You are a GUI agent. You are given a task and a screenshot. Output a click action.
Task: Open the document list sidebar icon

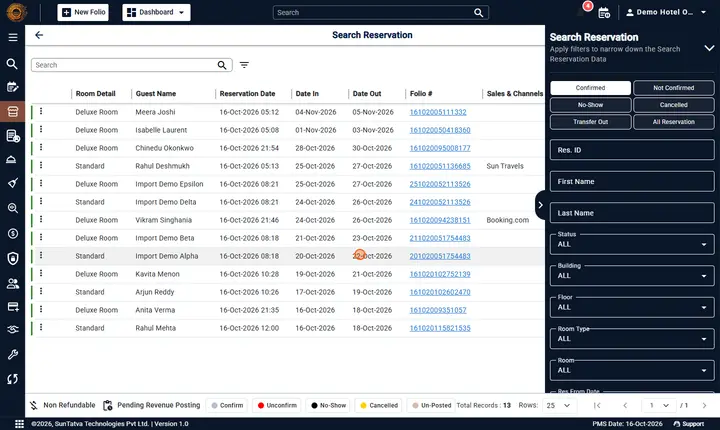13,136
